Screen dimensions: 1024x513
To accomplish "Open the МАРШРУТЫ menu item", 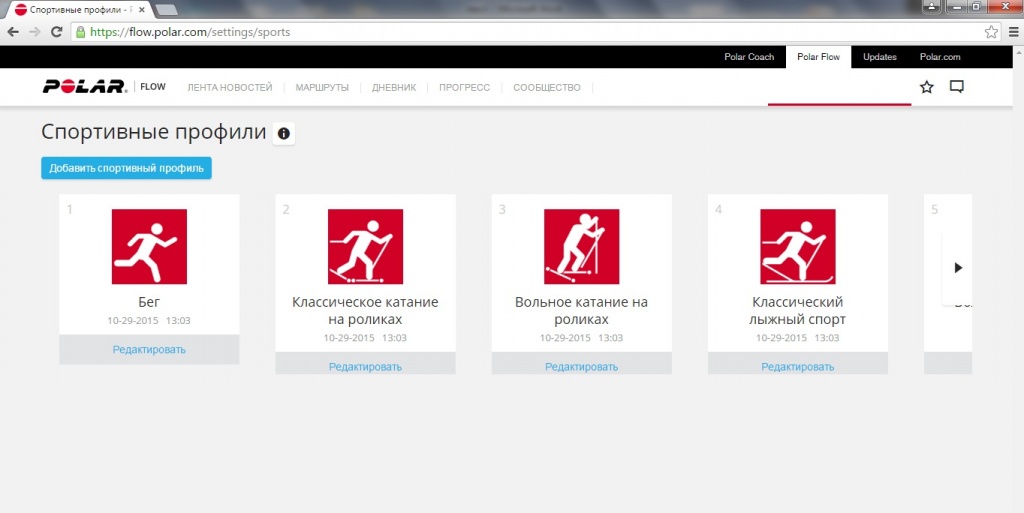I will 322,87.
